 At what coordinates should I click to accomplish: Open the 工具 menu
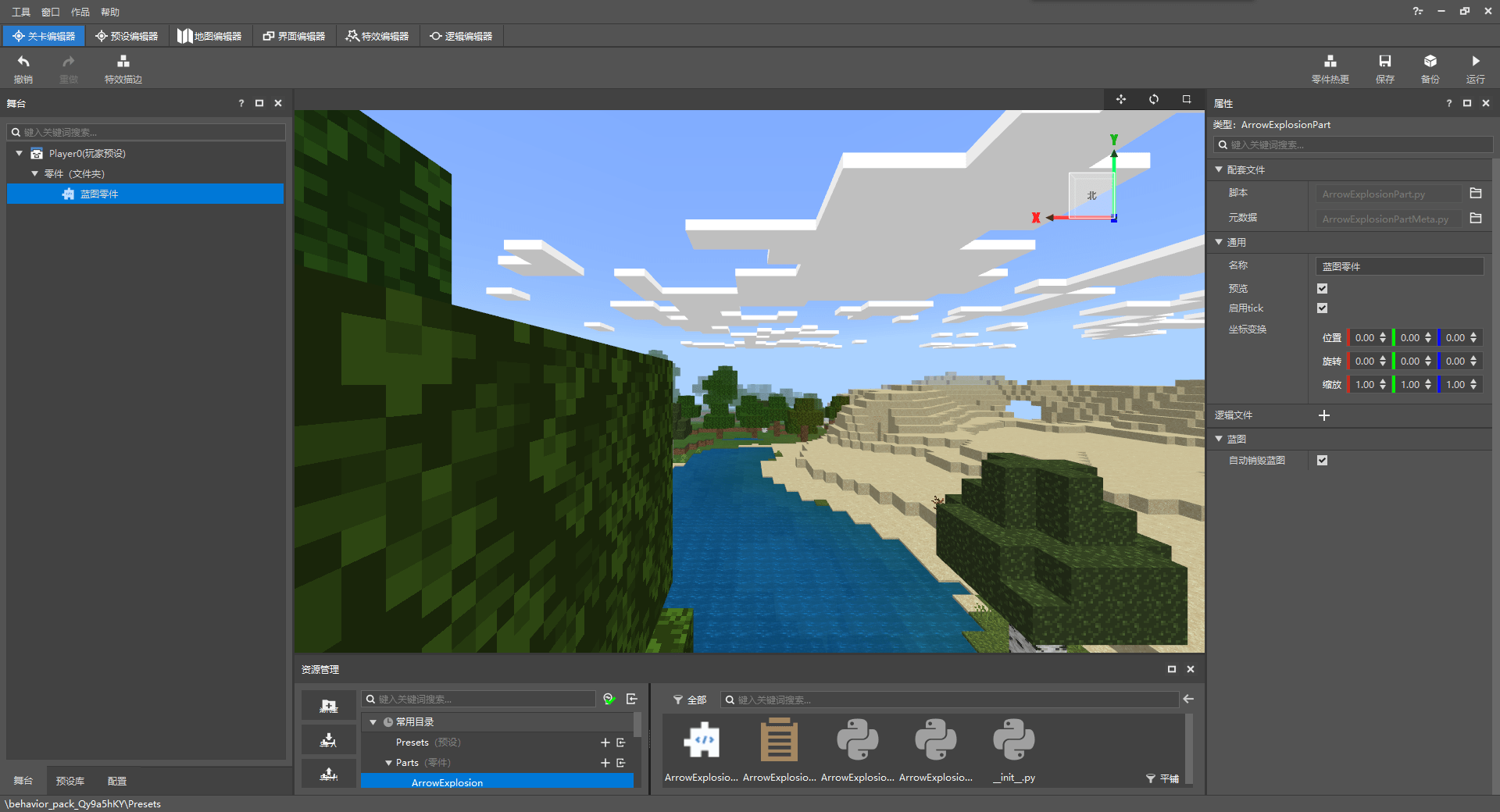[21, 12]
